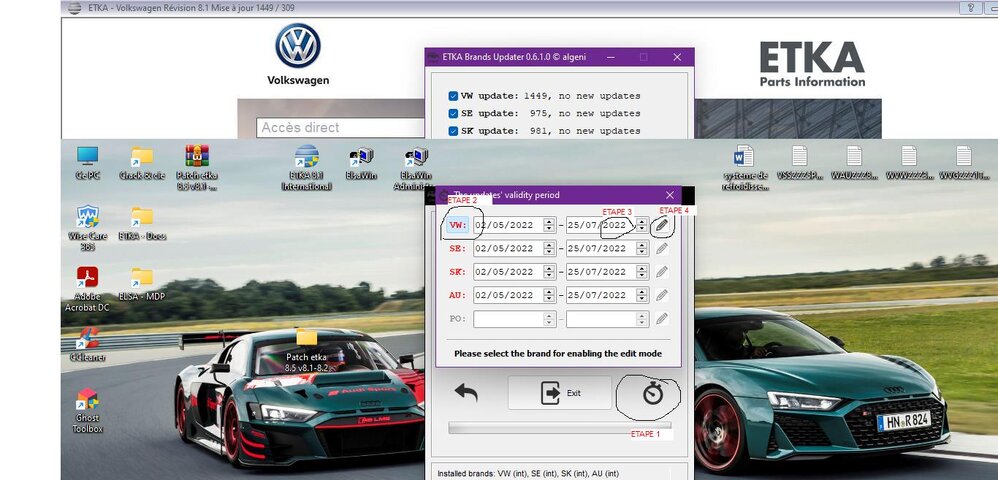Open the WVWZZZ3 text file icon
998x480 pixels.
tap(909, 163)
